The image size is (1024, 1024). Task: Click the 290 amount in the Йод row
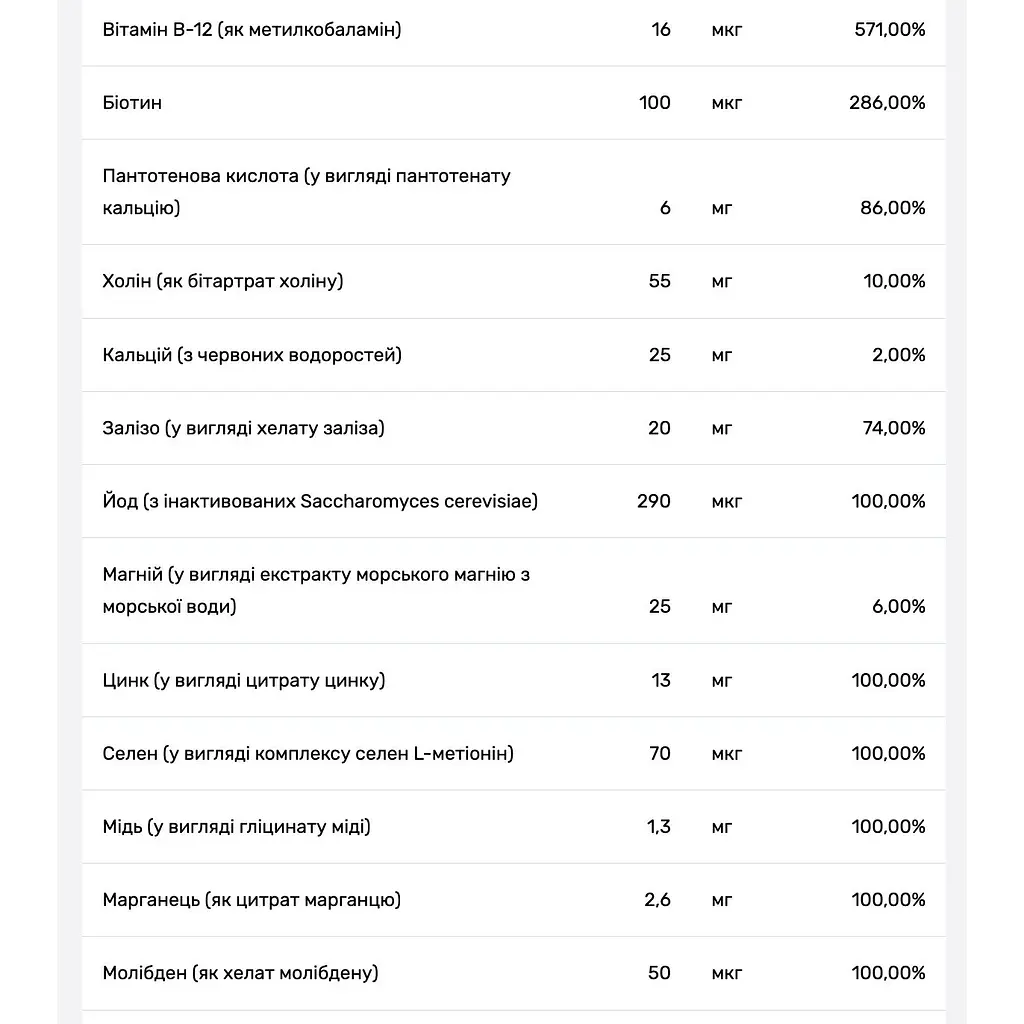point(654,502)
